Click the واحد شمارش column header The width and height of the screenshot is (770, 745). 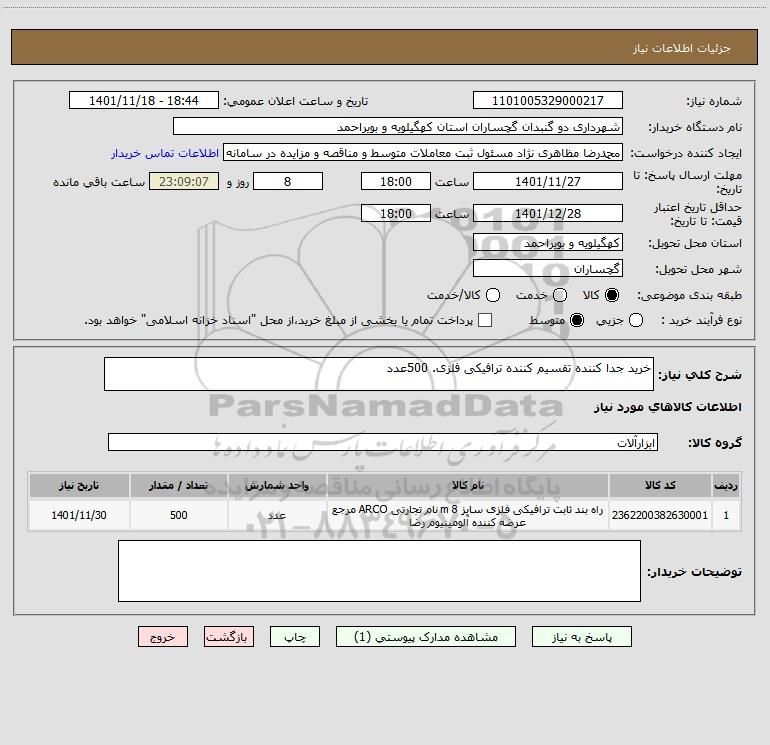pyautogui.click(x=277, y=486)
